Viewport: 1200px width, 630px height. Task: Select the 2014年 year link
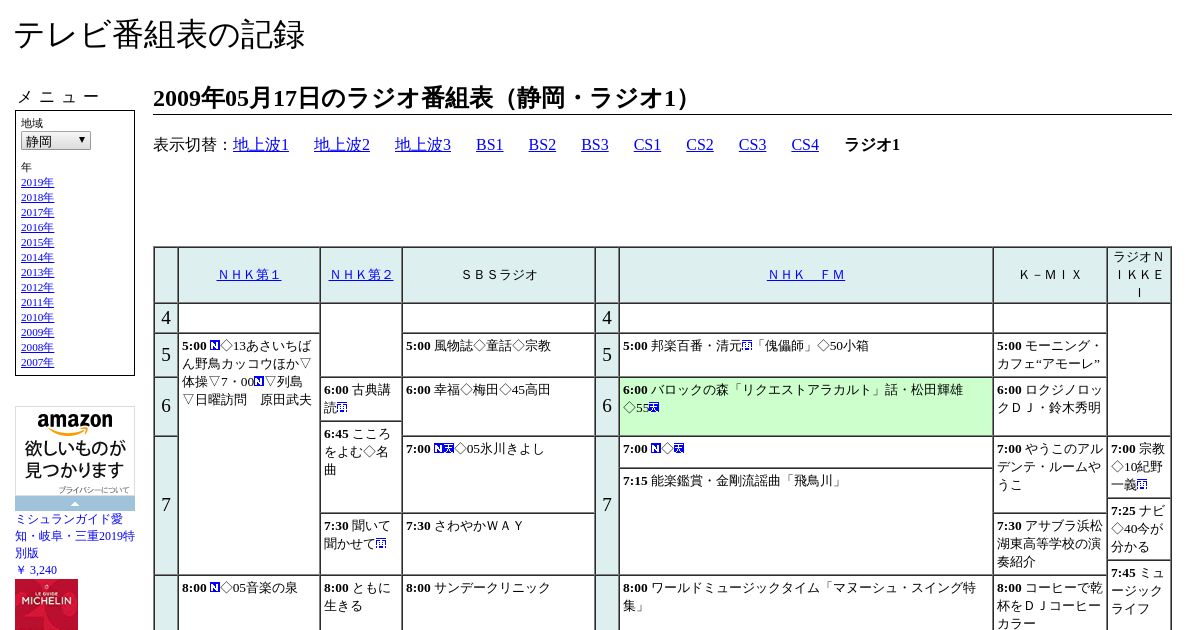(x=37, y=257)
